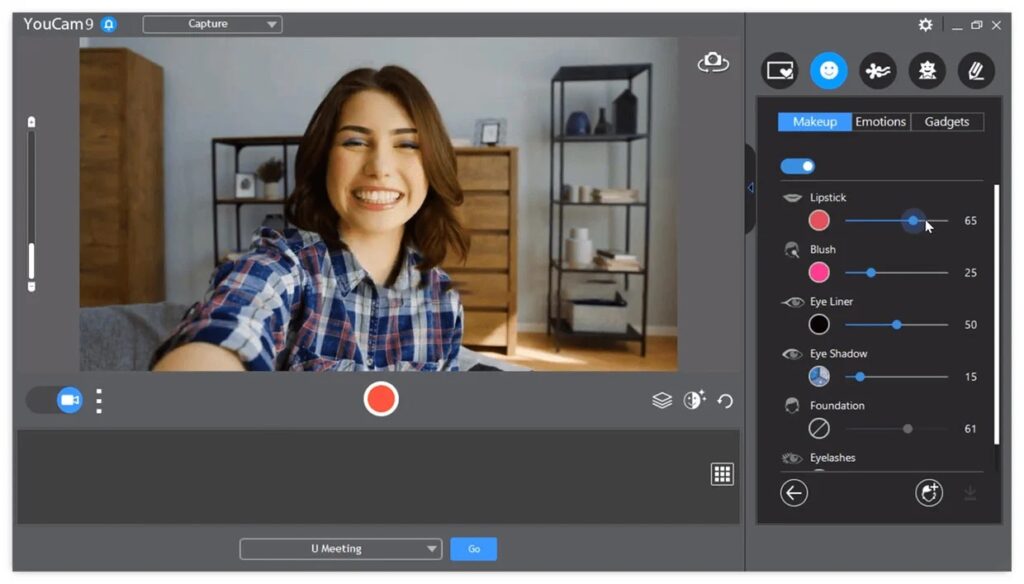Image resolution: width=1024 pixels, height=584 pixels.
Task: Open the layers stack icon
Action: (662, 400)
